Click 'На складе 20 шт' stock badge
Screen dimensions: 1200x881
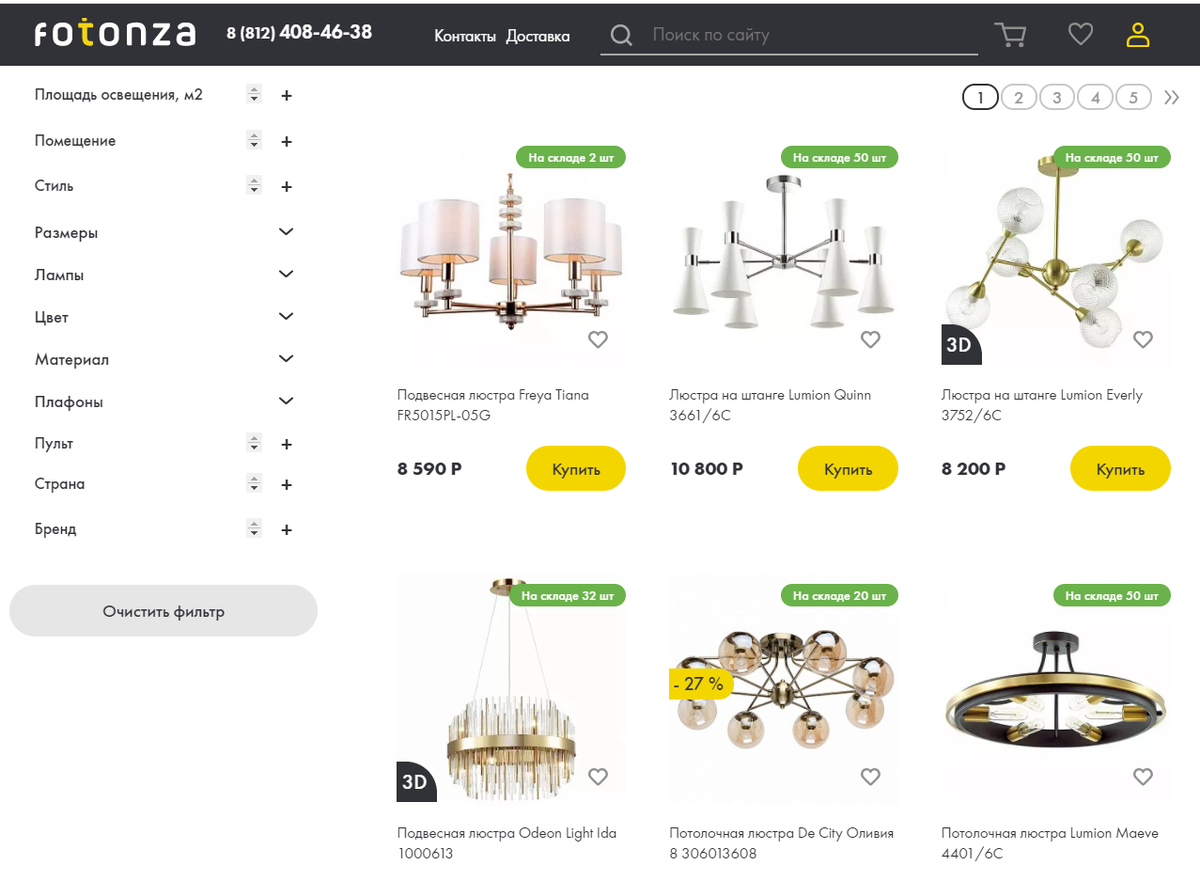[x=839, y=596]
